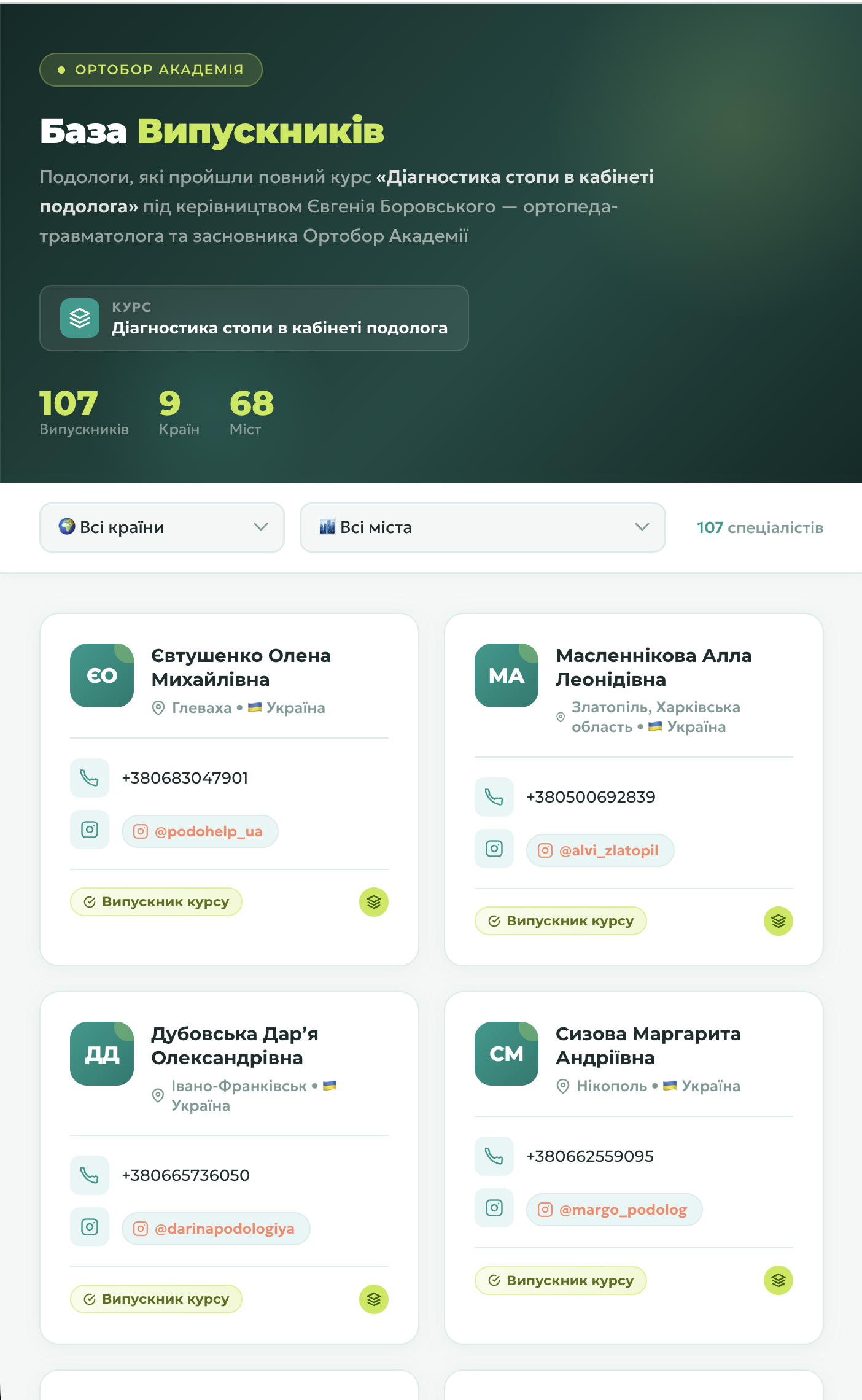
Task: Click green layers icon on Масленнікова card
Action: click(x=779, y=921)
